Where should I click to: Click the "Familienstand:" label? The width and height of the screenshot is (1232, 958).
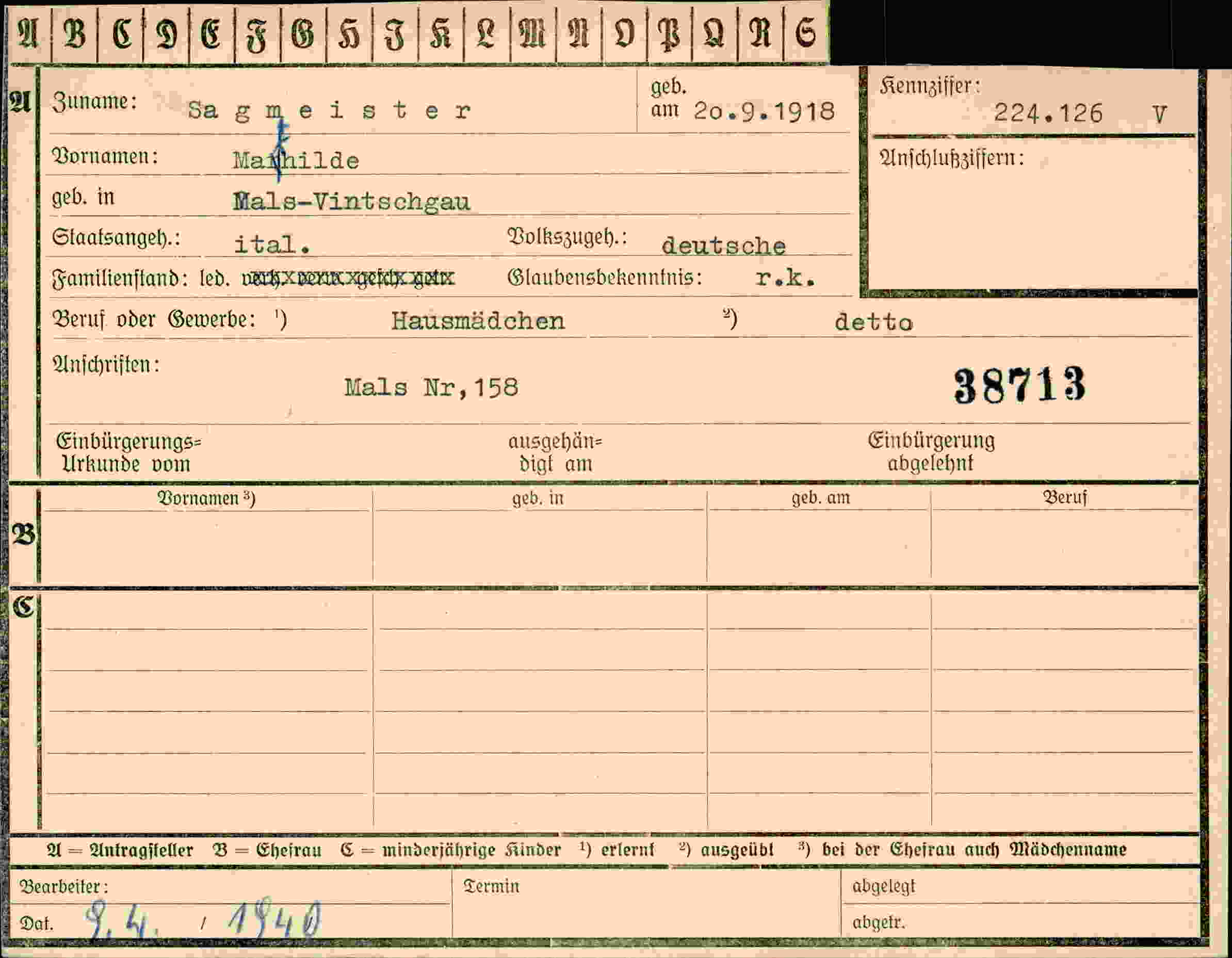point(120,278)
